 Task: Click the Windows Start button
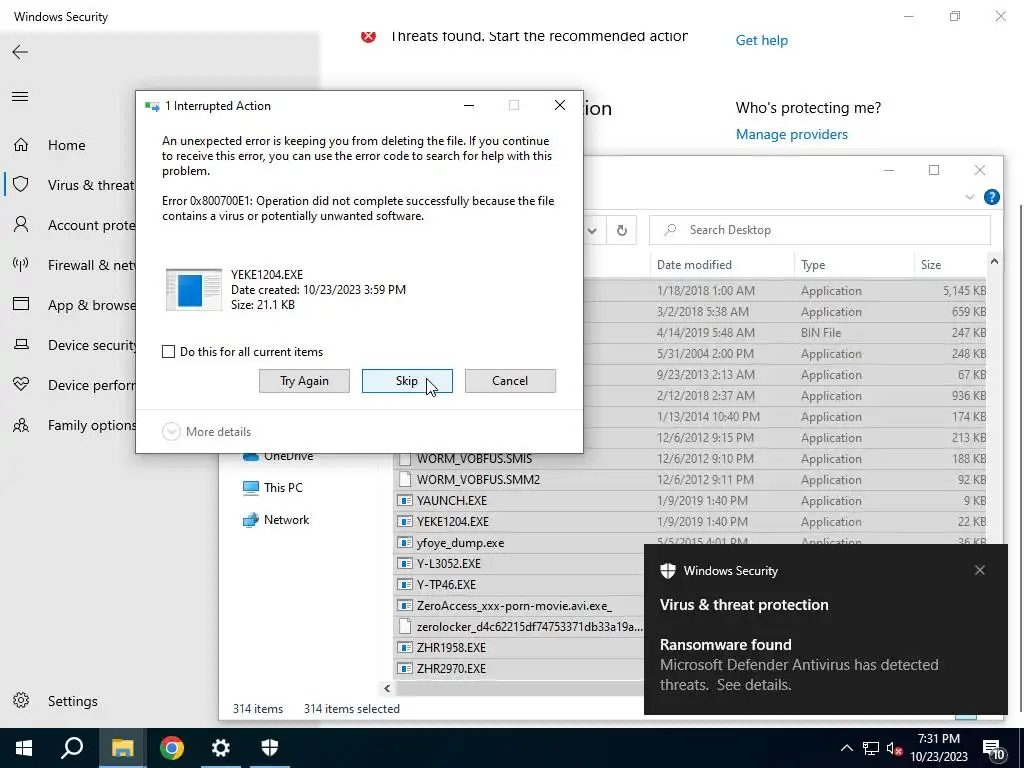click(x=24, y=748)
